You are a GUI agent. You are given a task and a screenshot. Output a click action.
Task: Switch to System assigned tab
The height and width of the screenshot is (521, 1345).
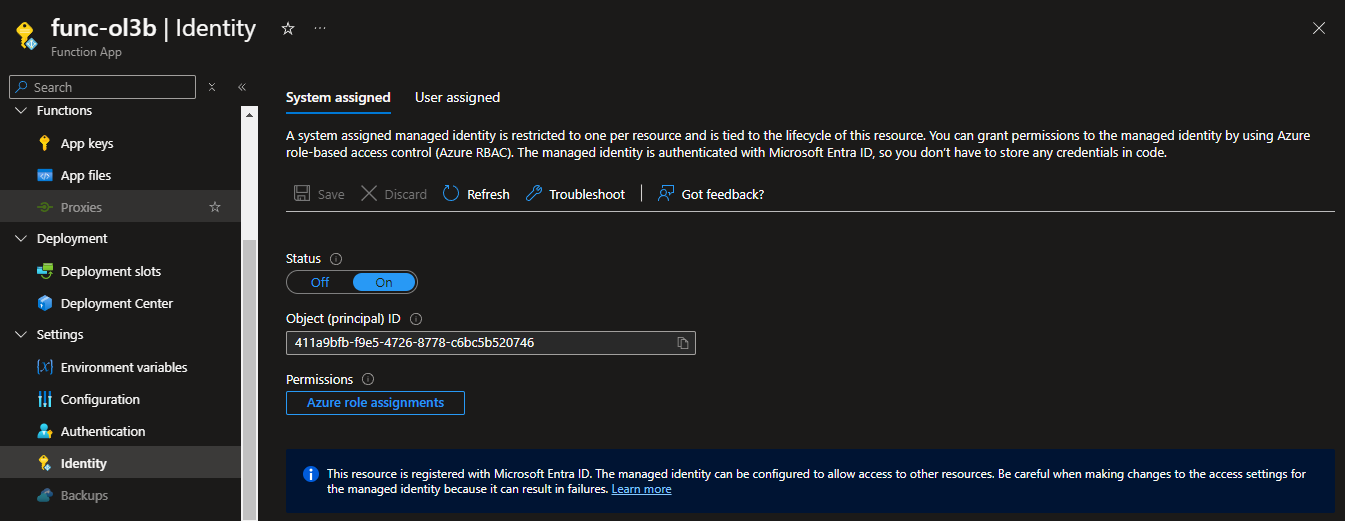pos(338,97)
